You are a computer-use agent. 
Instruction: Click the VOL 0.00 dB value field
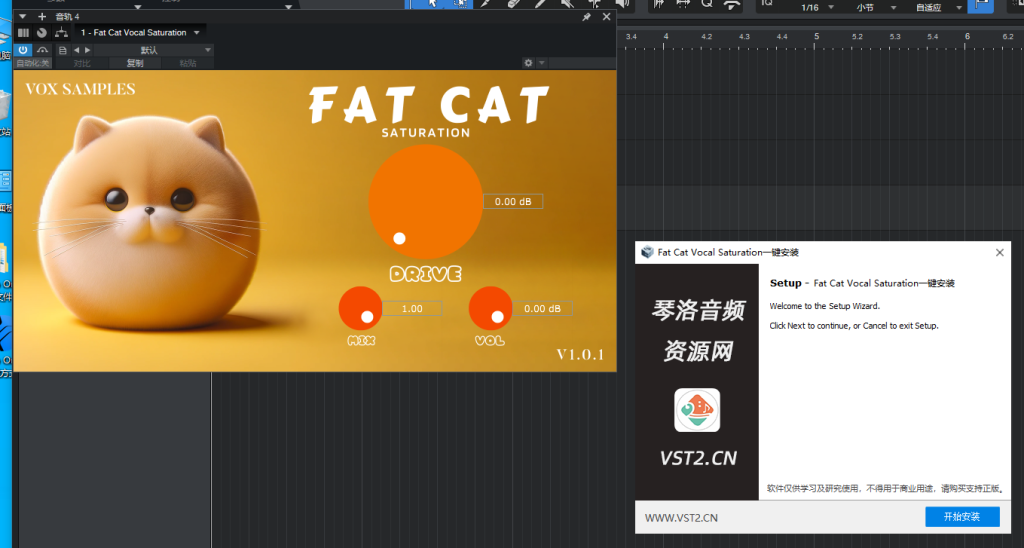(x=543, y=308)
